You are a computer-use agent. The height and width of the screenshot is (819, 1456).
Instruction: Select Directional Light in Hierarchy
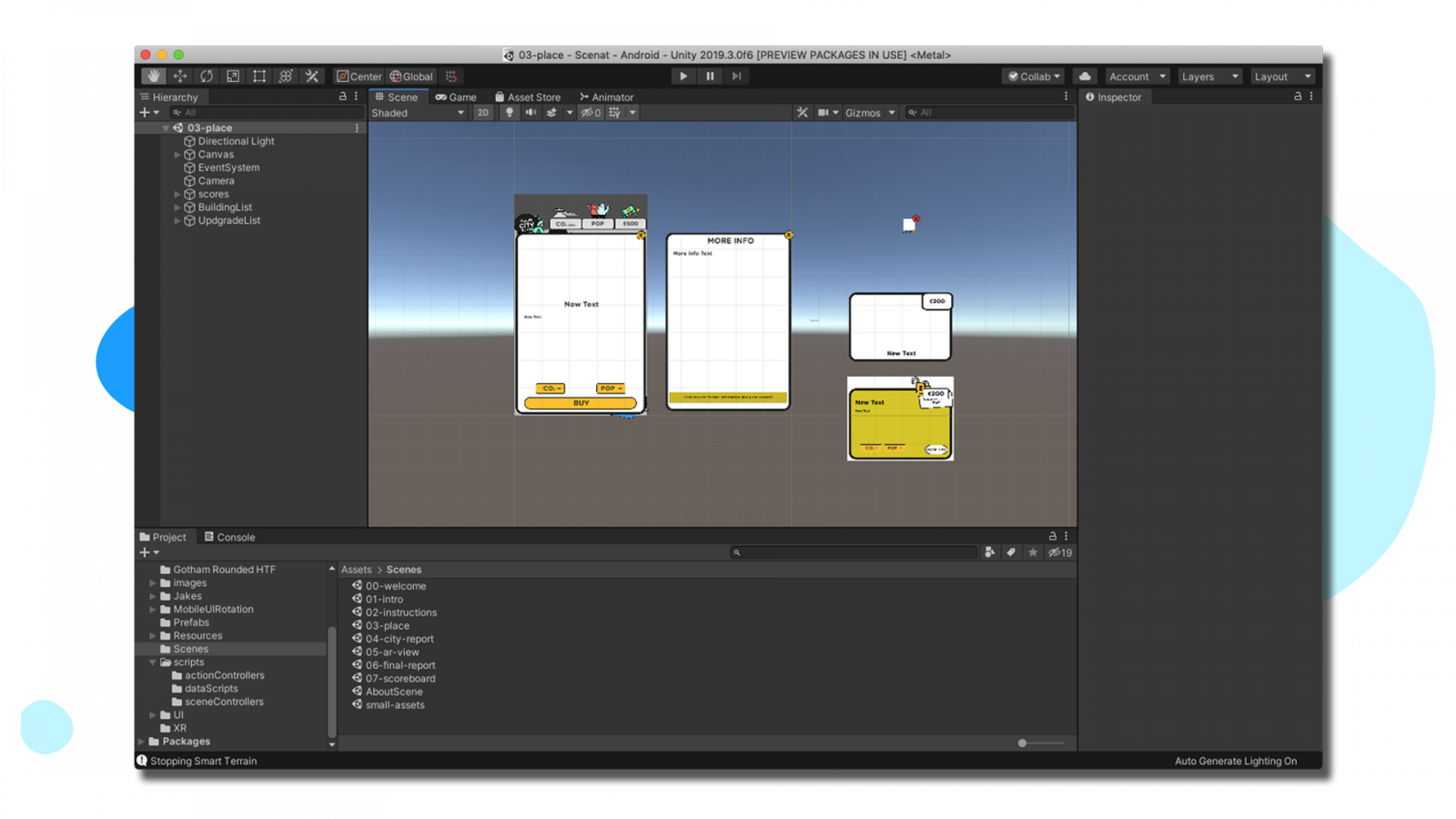(x=236, y=141)
